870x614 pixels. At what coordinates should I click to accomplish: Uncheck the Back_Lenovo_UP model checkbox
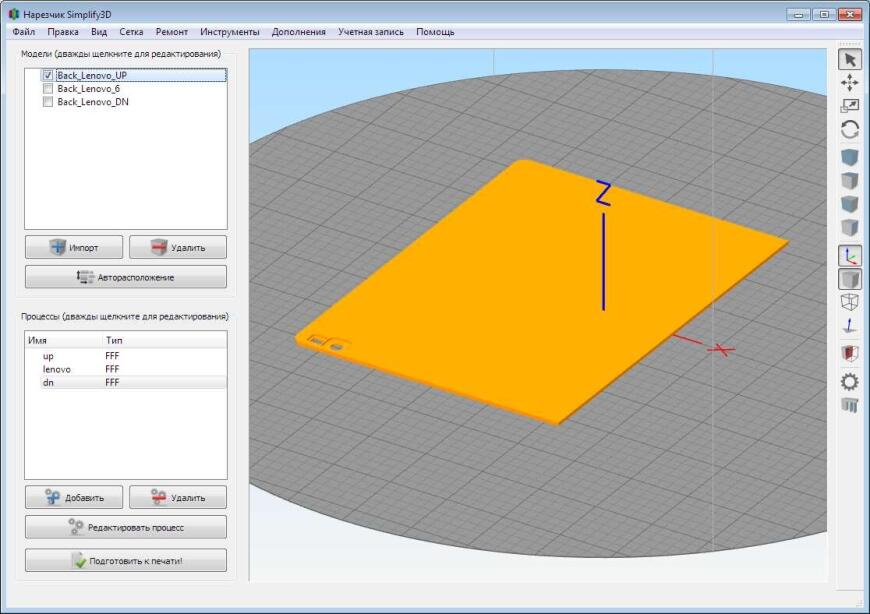tap(47, 75)
